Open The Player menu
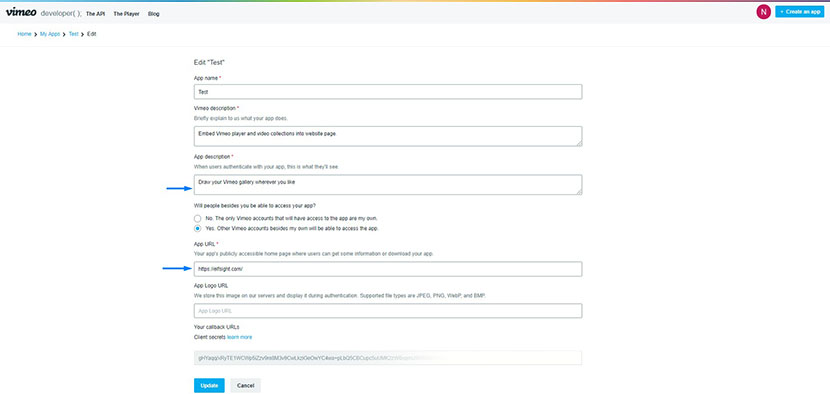 [127, 14]
